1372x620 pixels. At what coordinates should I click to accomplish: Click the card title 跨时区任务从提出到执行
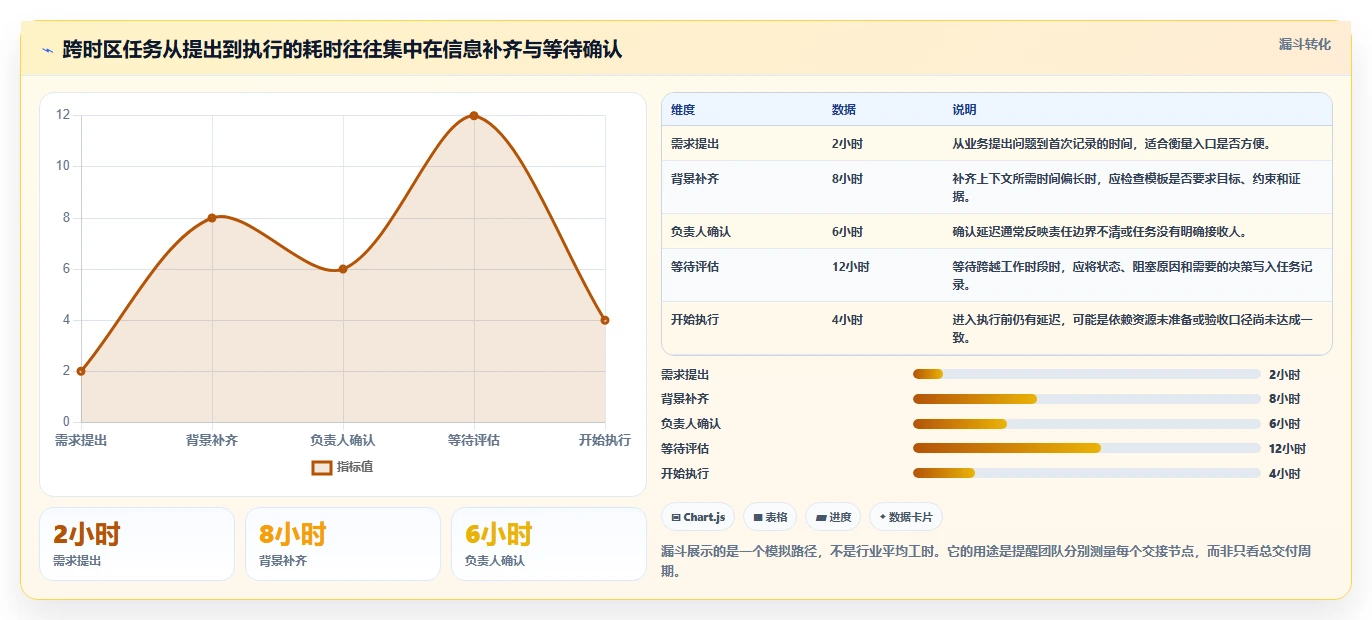342,49
